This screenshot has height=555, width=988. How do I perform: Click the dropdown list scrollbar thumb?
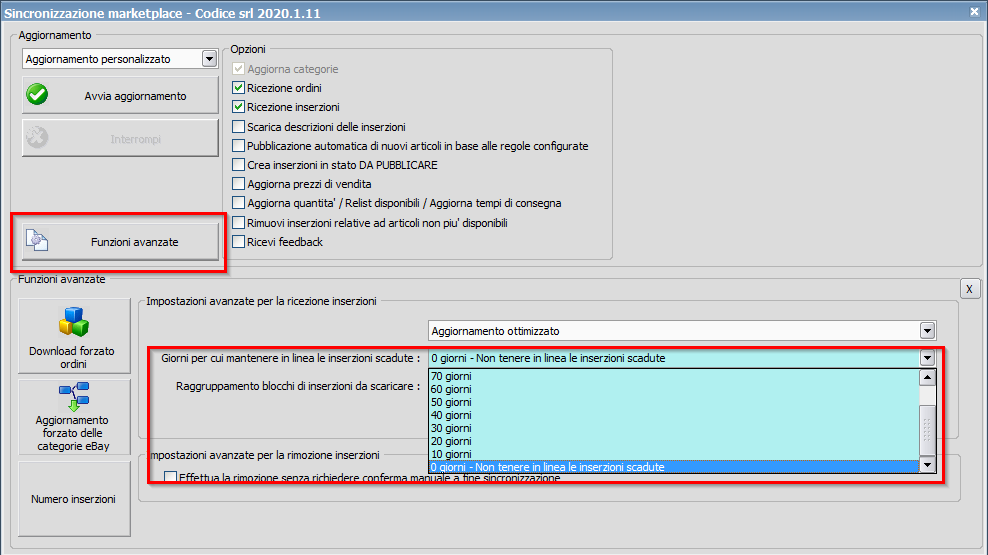click(x=927, y=430)
